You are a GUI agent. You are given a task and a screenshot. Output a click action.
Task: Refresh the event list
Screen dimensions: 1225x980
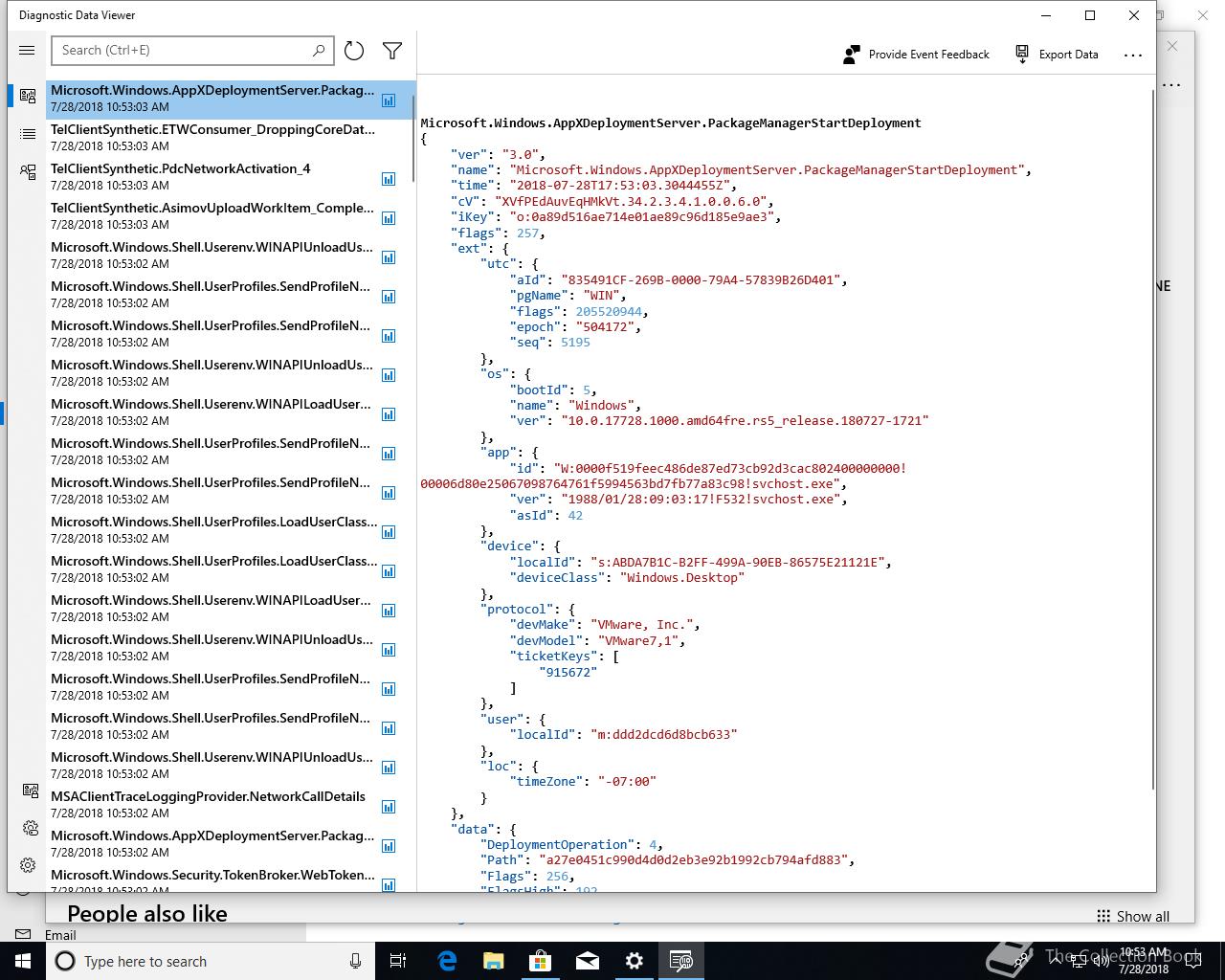pyautogui.click(x=354, y=51)
